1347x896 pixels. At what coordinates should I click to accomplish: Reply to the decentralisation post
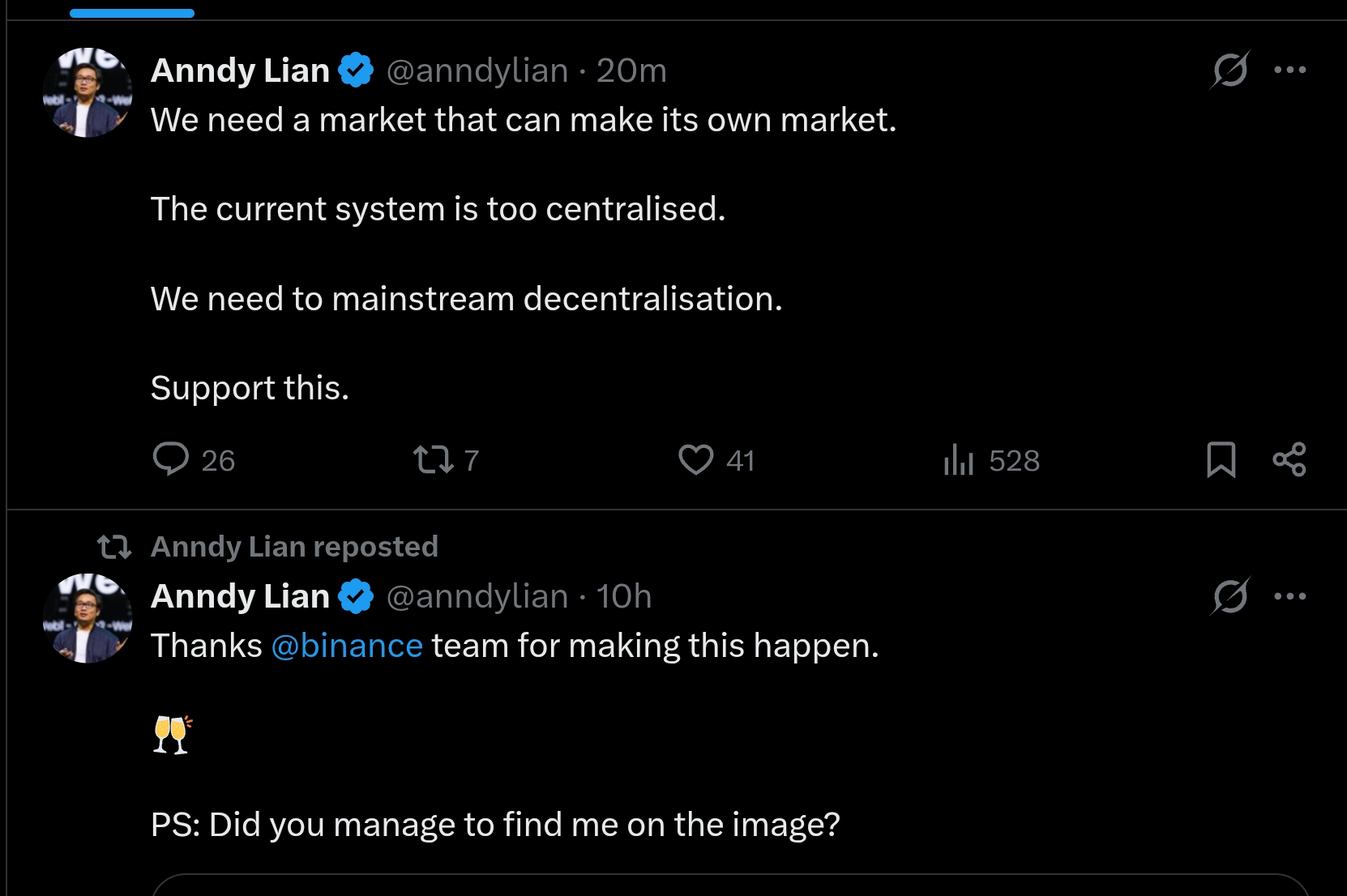(171, 459)
